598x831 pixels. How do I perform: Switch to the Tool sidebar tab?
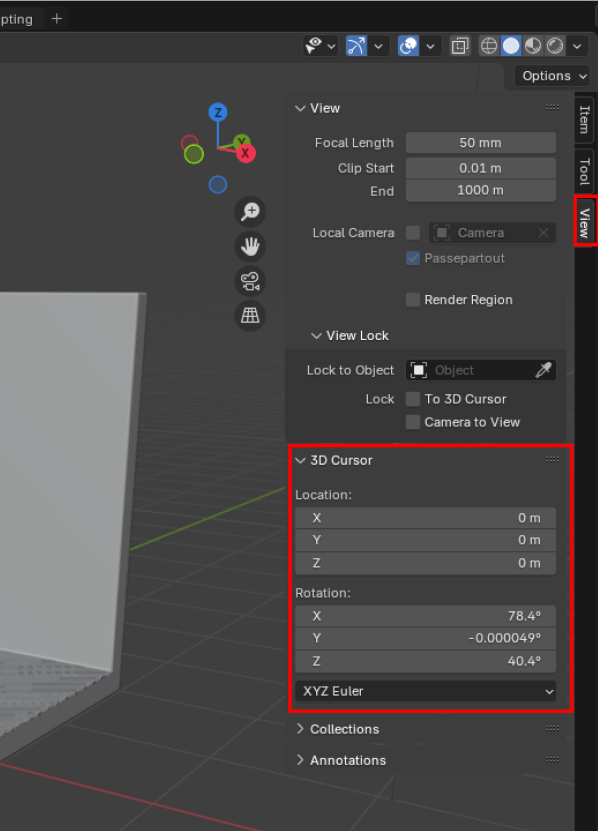point(585,170)
